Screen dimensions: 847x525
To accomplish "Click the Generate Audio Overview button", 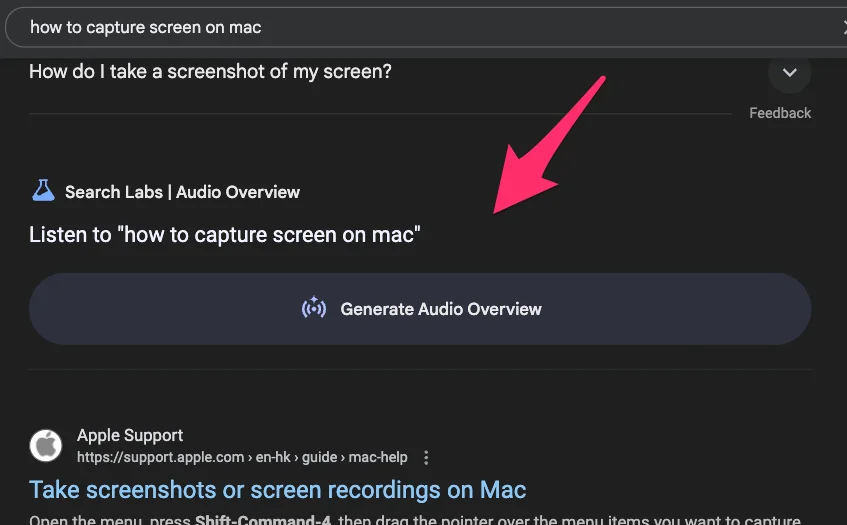I will (x=420, y=309).
